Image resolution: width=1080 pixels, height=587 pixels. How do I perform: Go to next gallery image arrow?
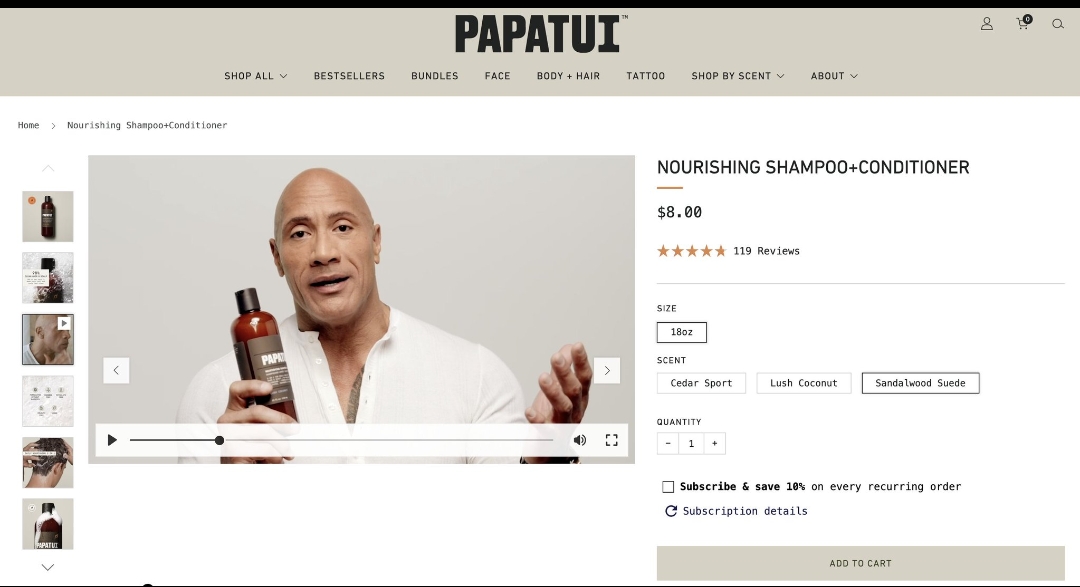607,371
